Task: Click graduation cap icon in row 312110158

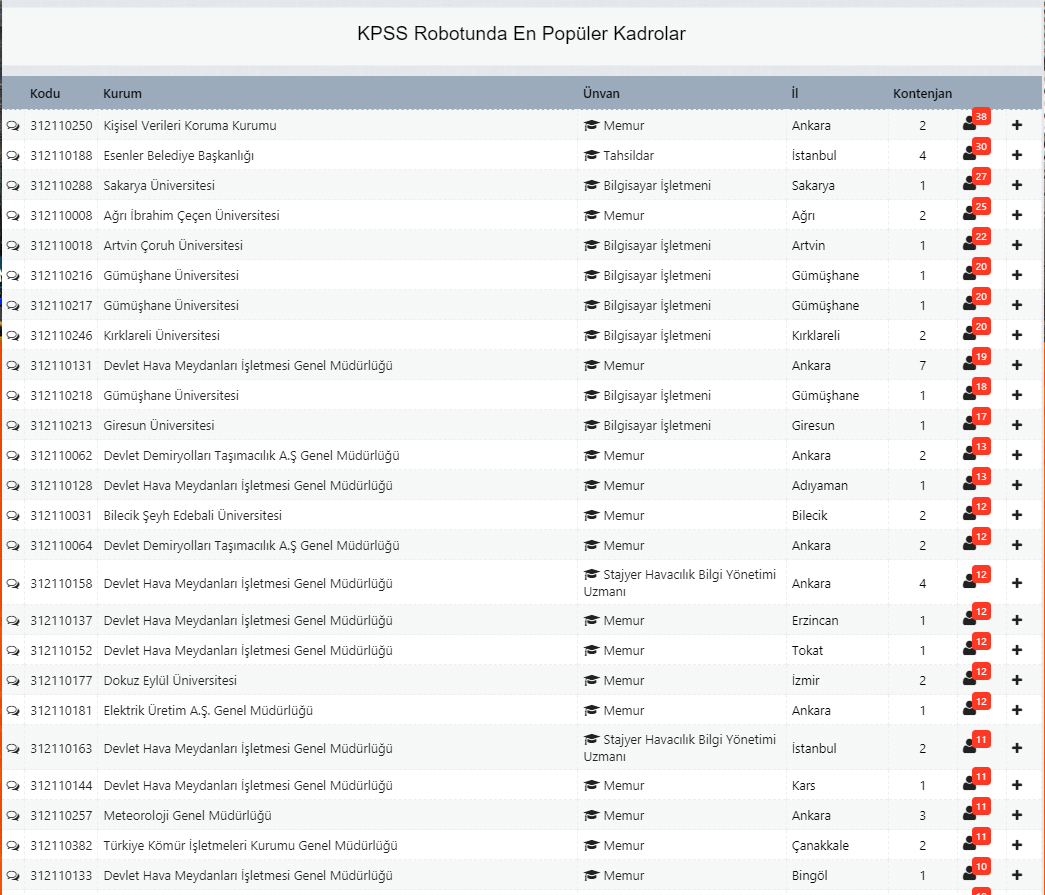Action: pos(591,574)
